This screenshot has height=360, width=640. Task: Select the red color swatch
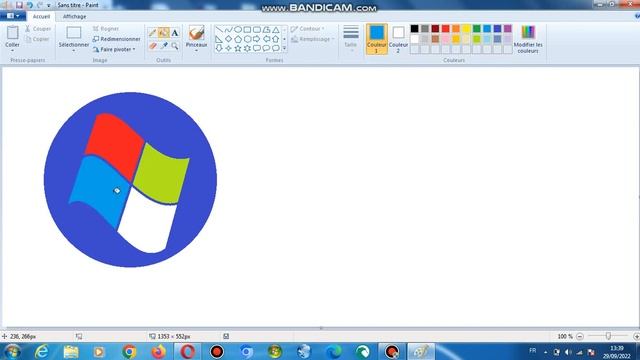coord(445,29)
